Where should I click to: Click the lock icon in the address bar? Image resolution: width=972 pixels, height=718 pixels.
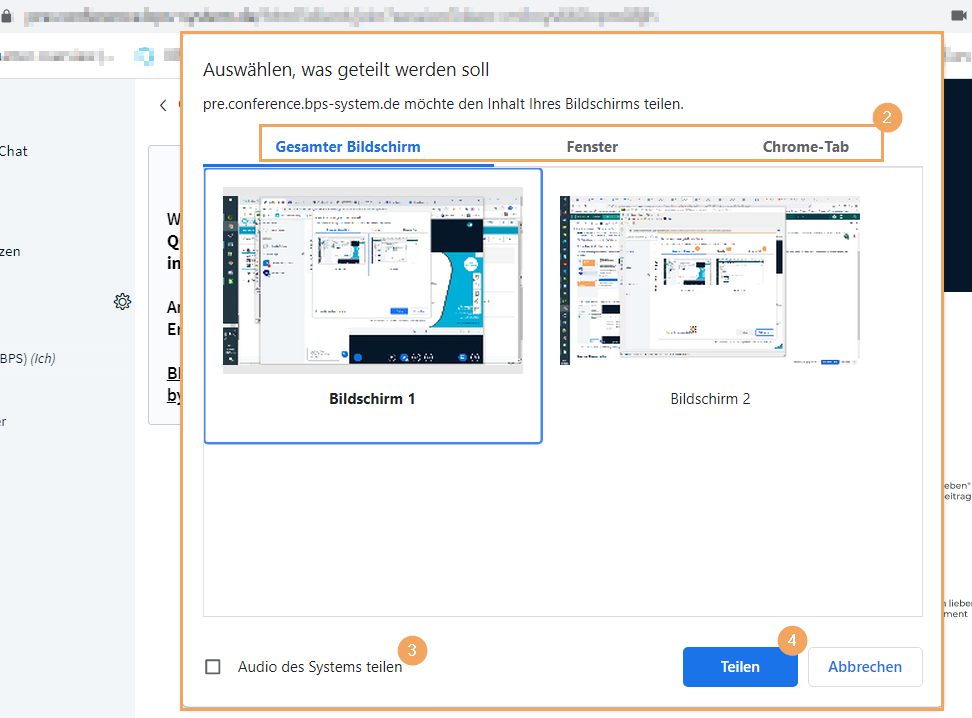[x=6, y=17]
